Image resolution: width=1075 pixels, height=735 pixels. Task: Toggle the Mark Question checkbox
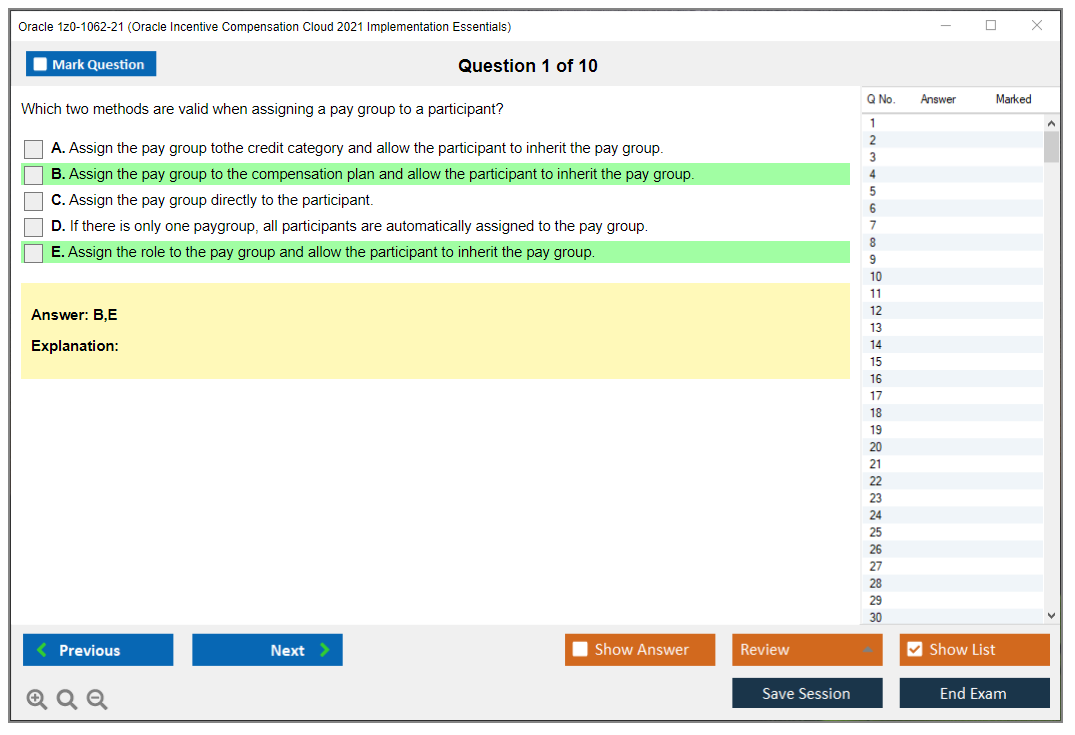coord(39,63)
